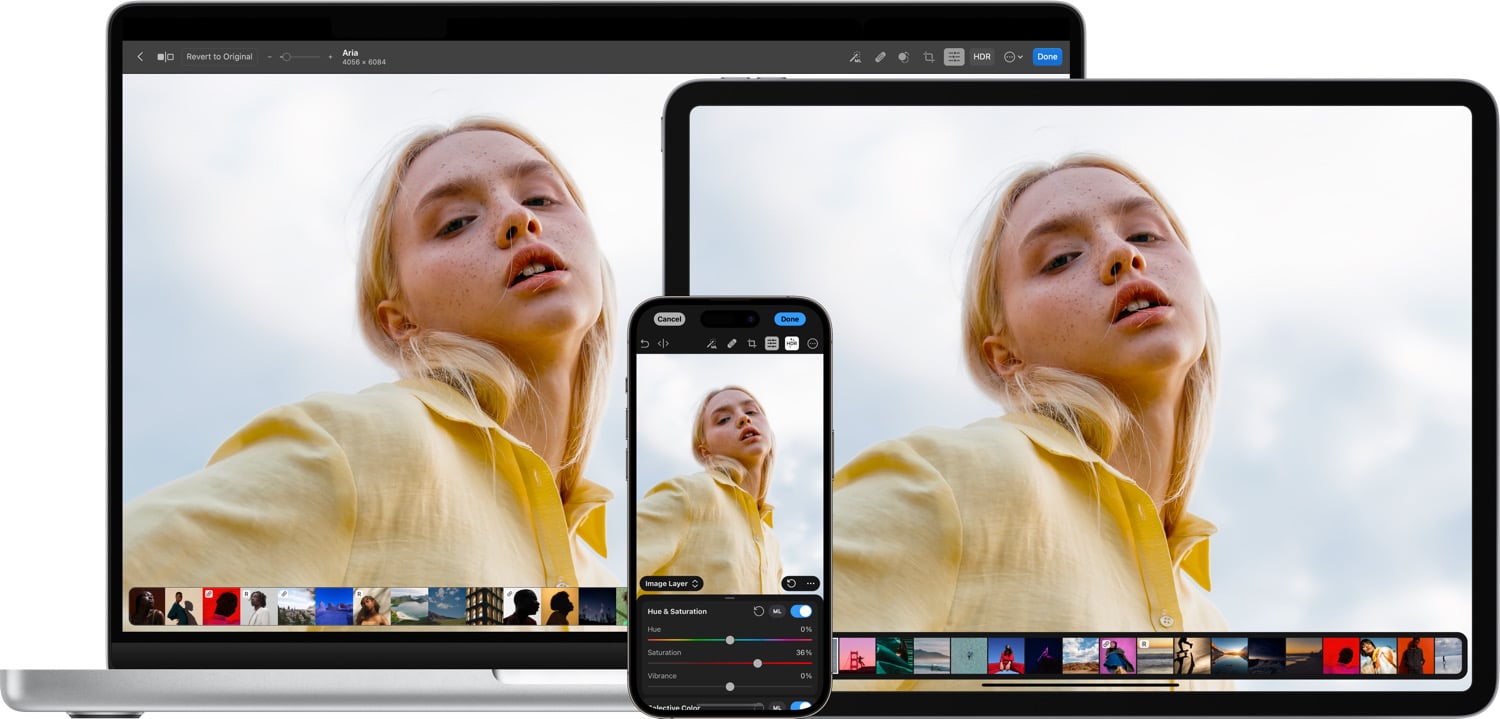Click the back arrow in Mac toolbar

pos(140,57)
